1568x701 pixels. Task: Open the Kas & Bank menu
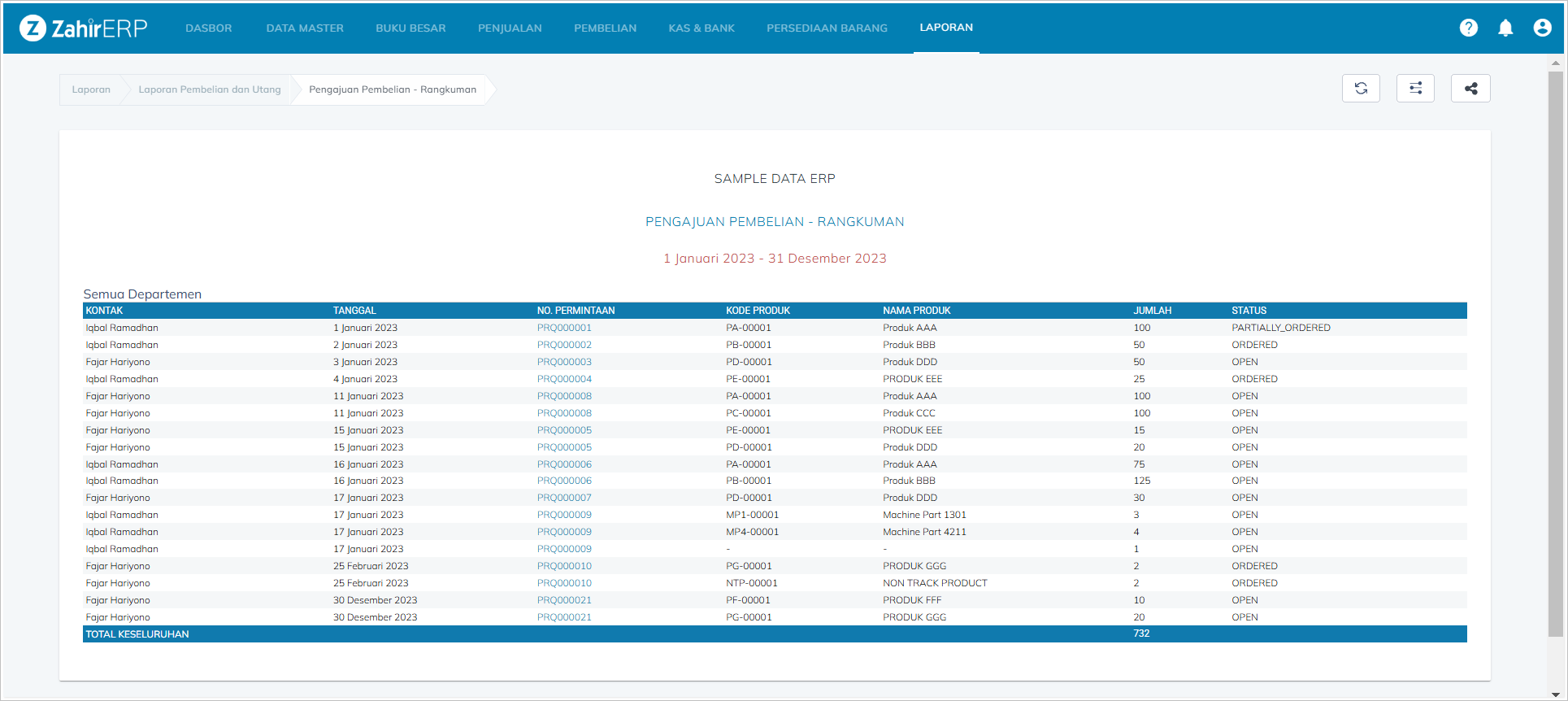click(701, 28)
